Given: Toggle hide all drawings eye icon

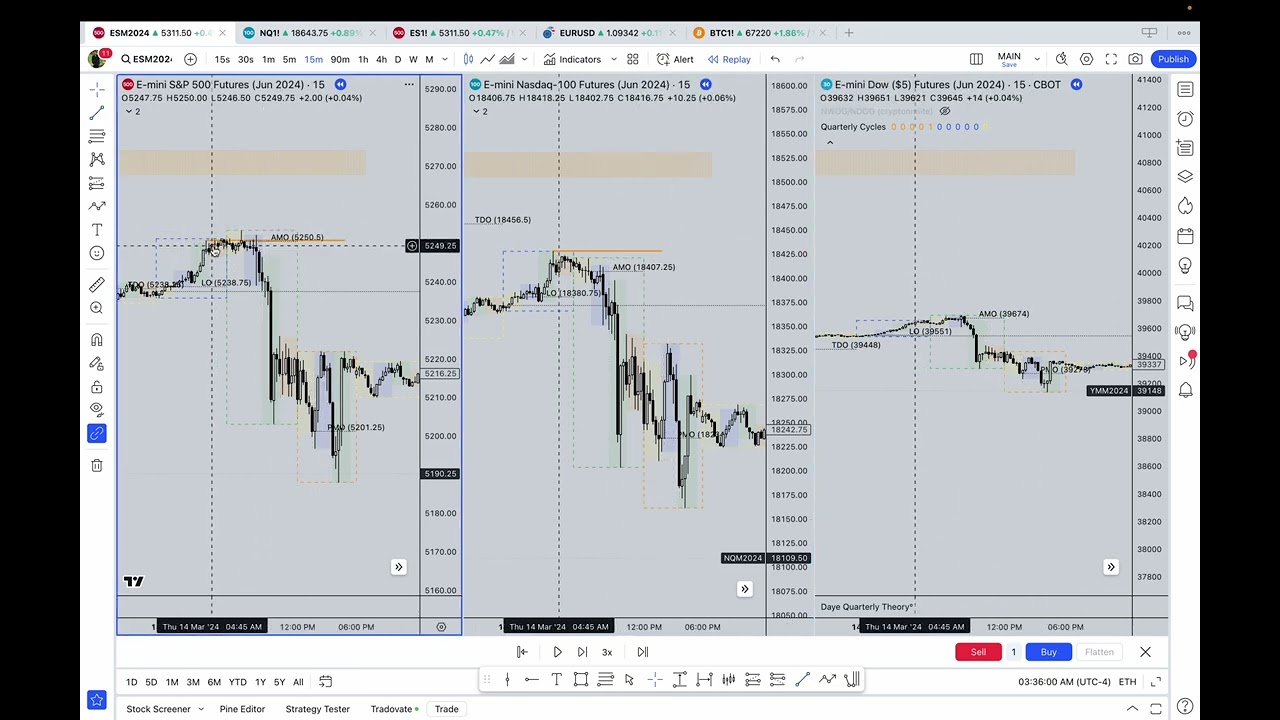Looking at the screenshot, I should pos(97,409).
